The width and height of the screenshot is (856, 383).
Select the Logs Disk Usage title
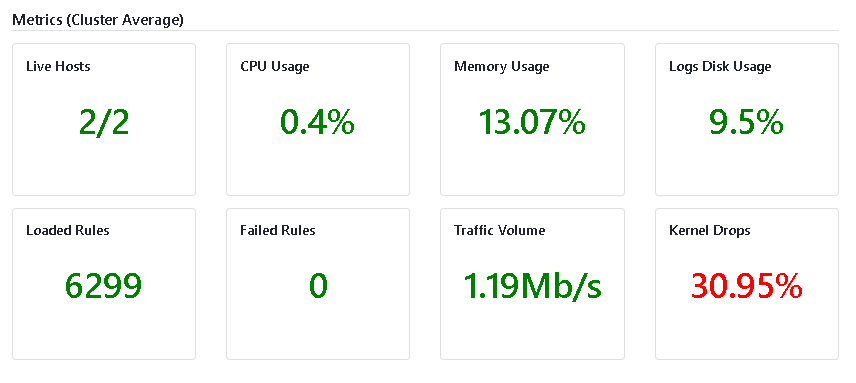tap(720, 67)
